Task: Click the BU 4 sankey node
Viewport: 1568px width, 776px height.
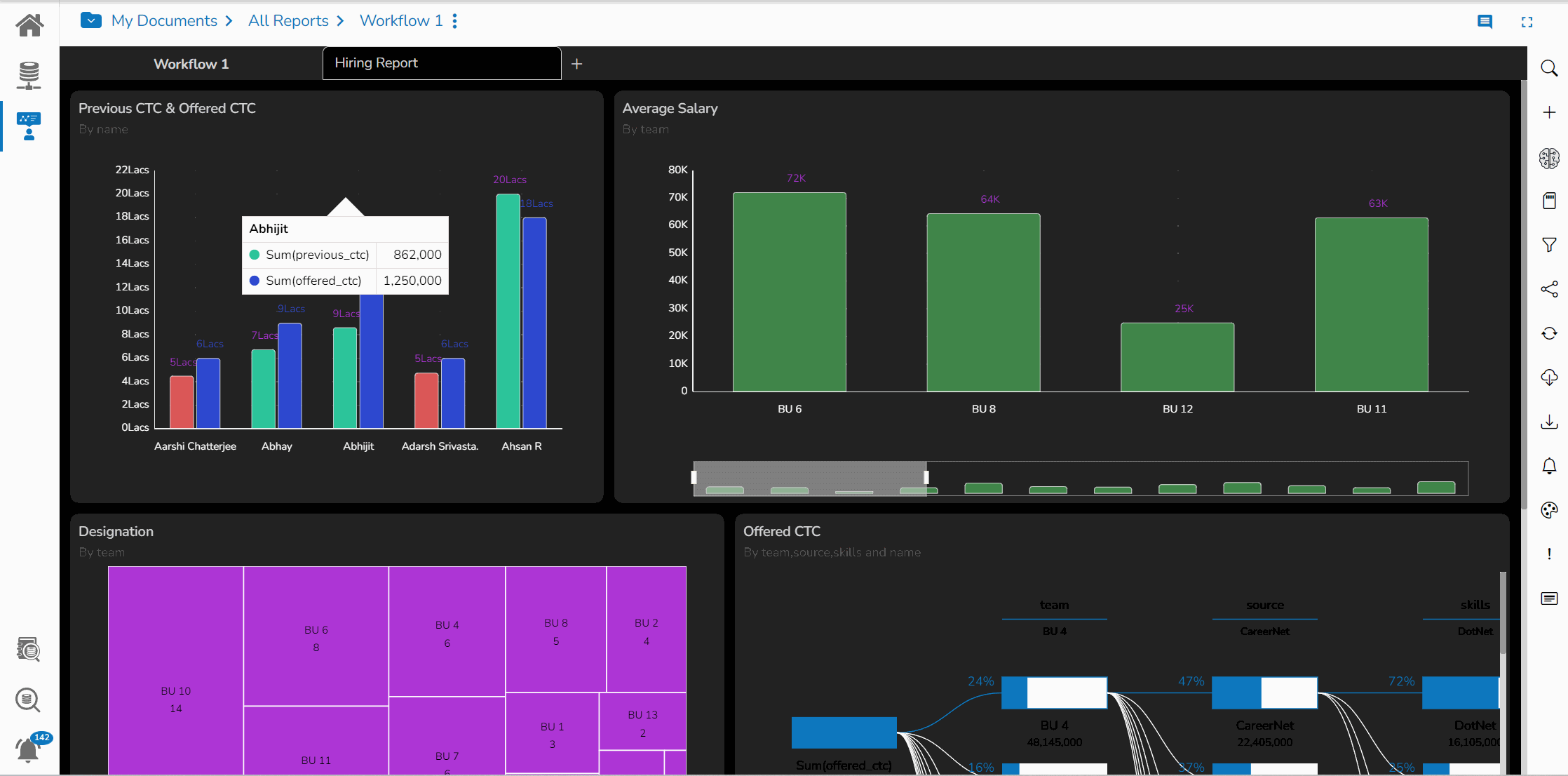Action: point(1054,693)
